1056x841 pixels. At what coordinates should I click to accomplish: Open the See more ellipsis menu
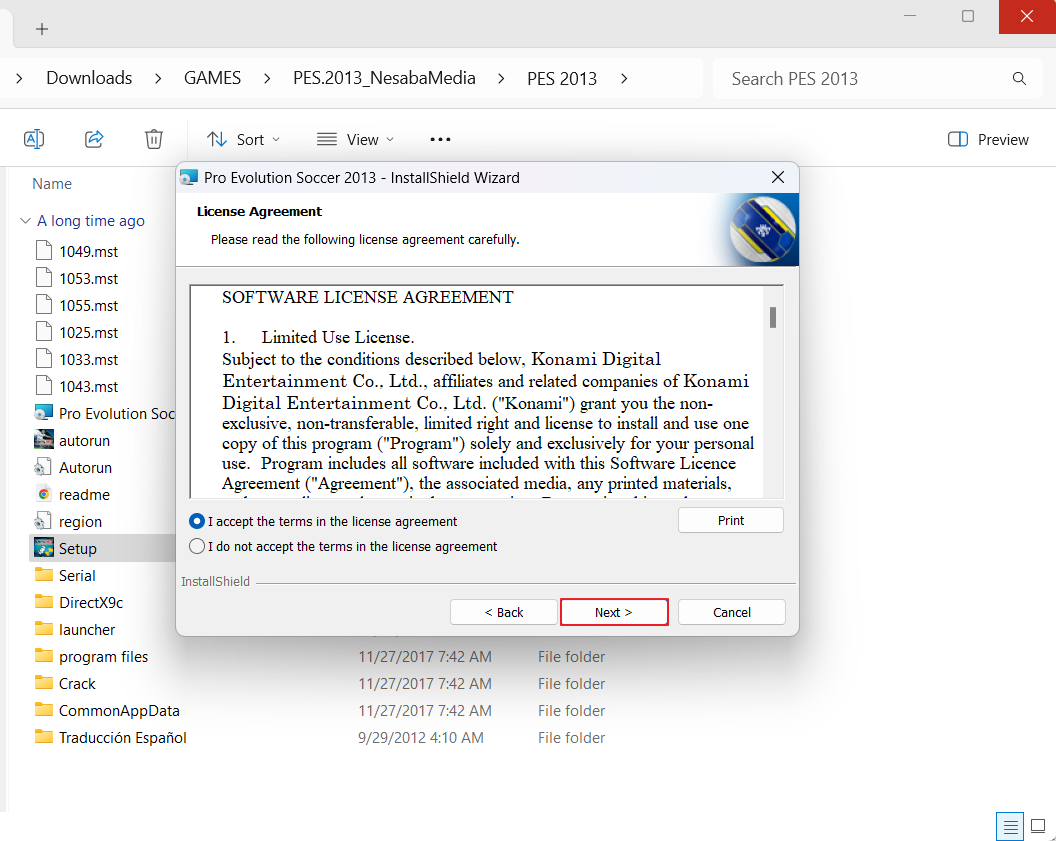[x=440, y=139]
